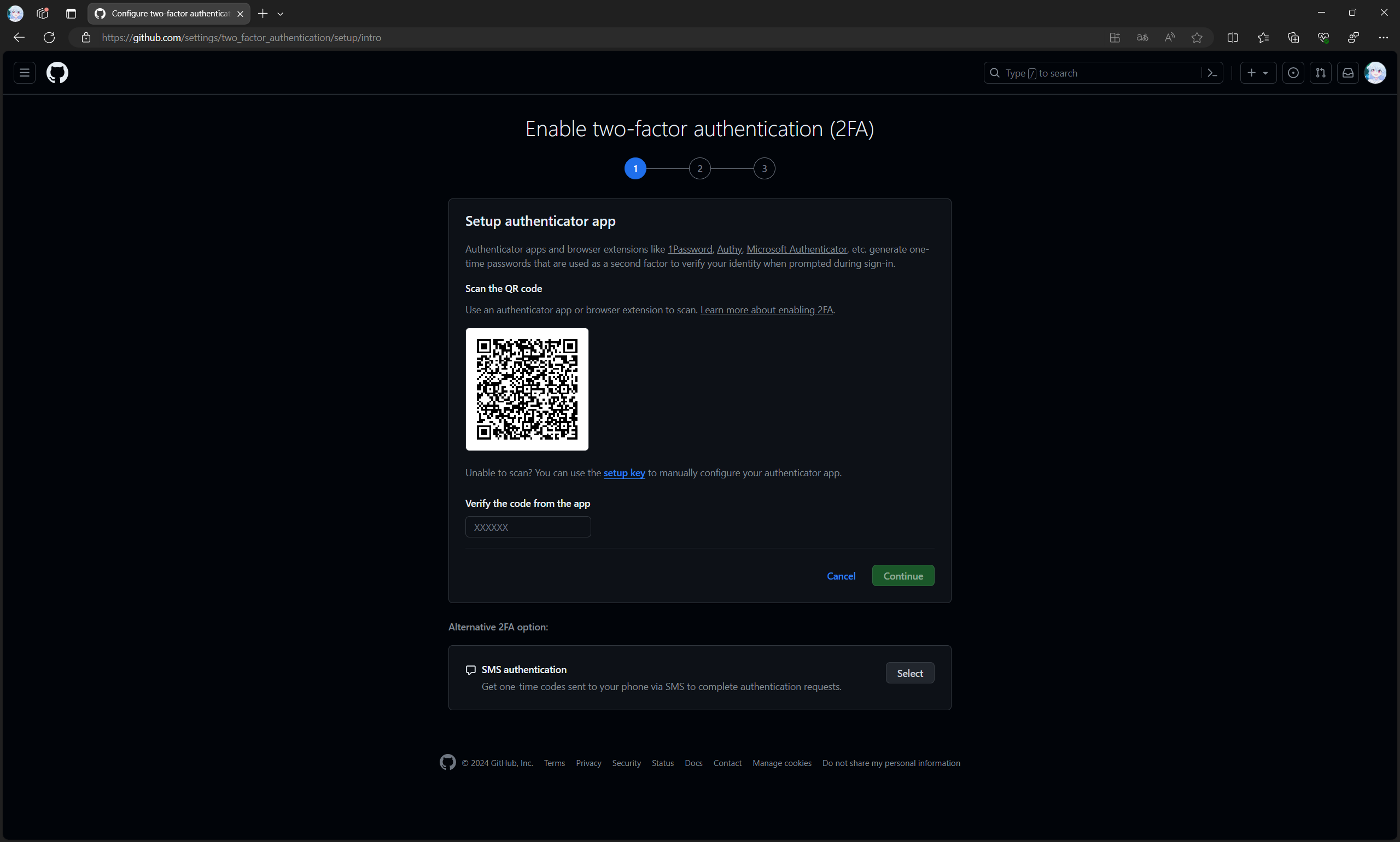Refresh the current page
Image resolution: width=1400 pixels, height=842 pixels.
[x=49, y=37]
